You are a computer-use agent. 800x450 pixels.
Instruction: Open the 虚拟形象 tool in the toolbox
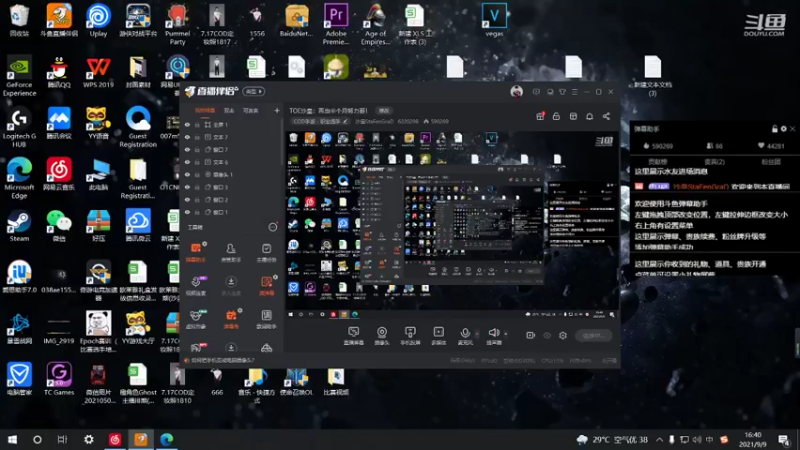(x=196, y=319)
